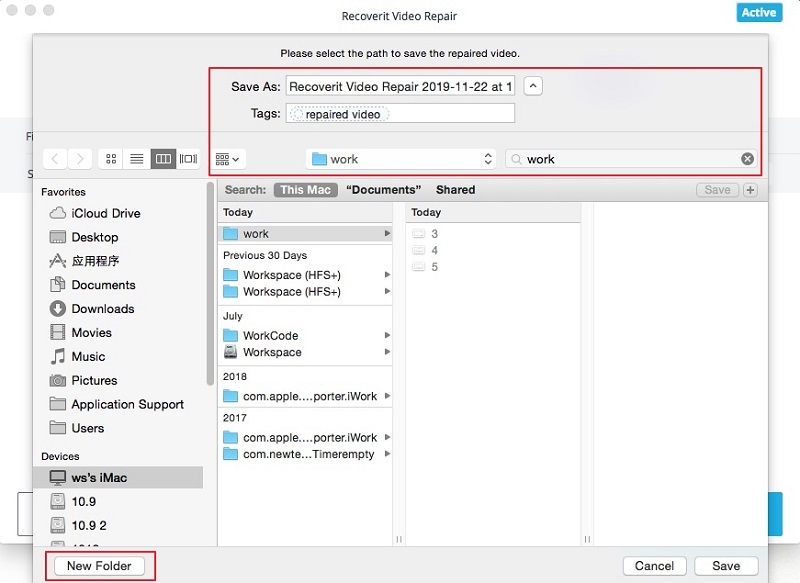Select ws's iMac under Devices
This screenshot has height=583, width=800.
(x=118, y=477)
